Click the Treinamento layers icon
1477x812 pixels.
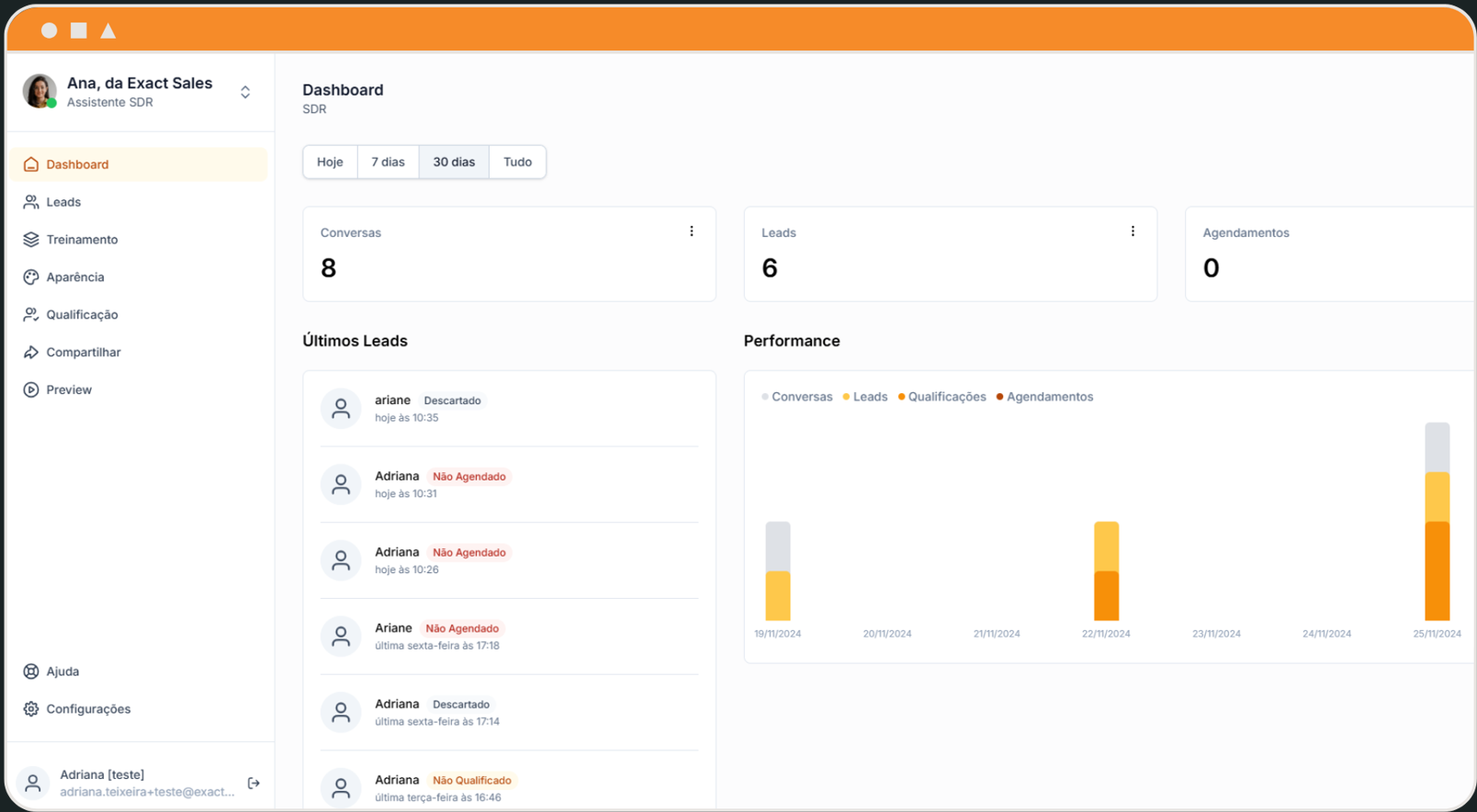tap(31, 240)
